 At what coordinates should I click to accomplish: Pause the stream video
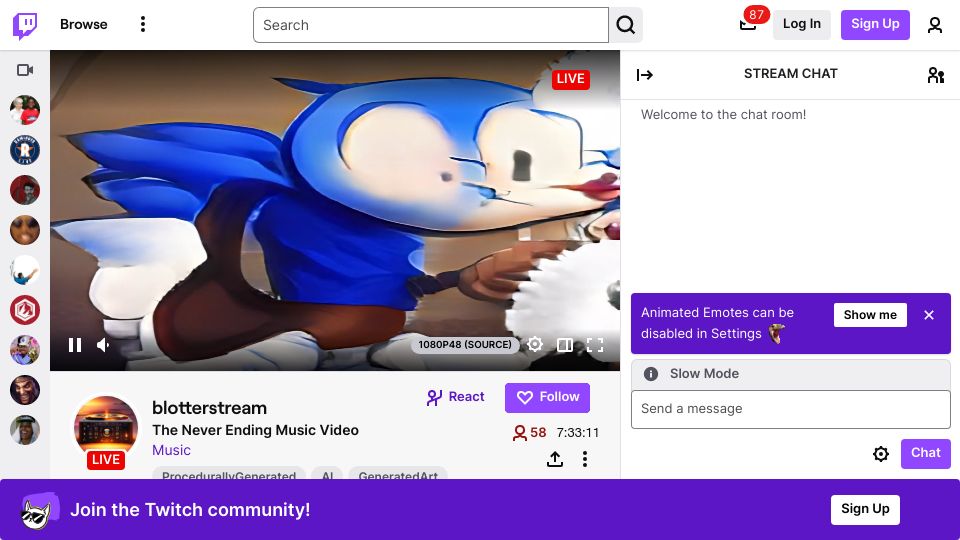point(75,345)
